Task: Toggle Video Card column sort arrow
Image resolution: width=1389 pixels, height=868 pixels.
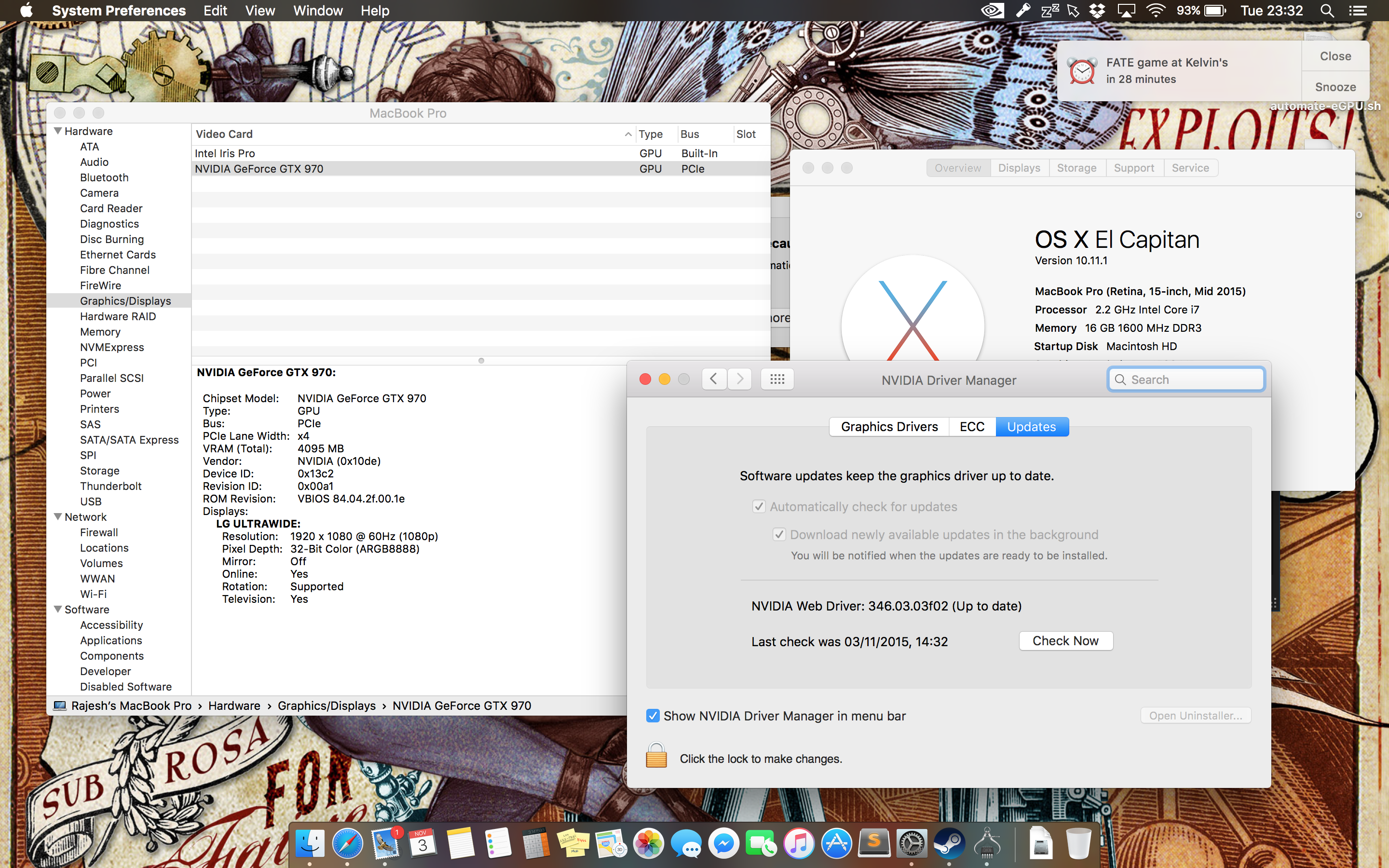Action: pos(628,134)
